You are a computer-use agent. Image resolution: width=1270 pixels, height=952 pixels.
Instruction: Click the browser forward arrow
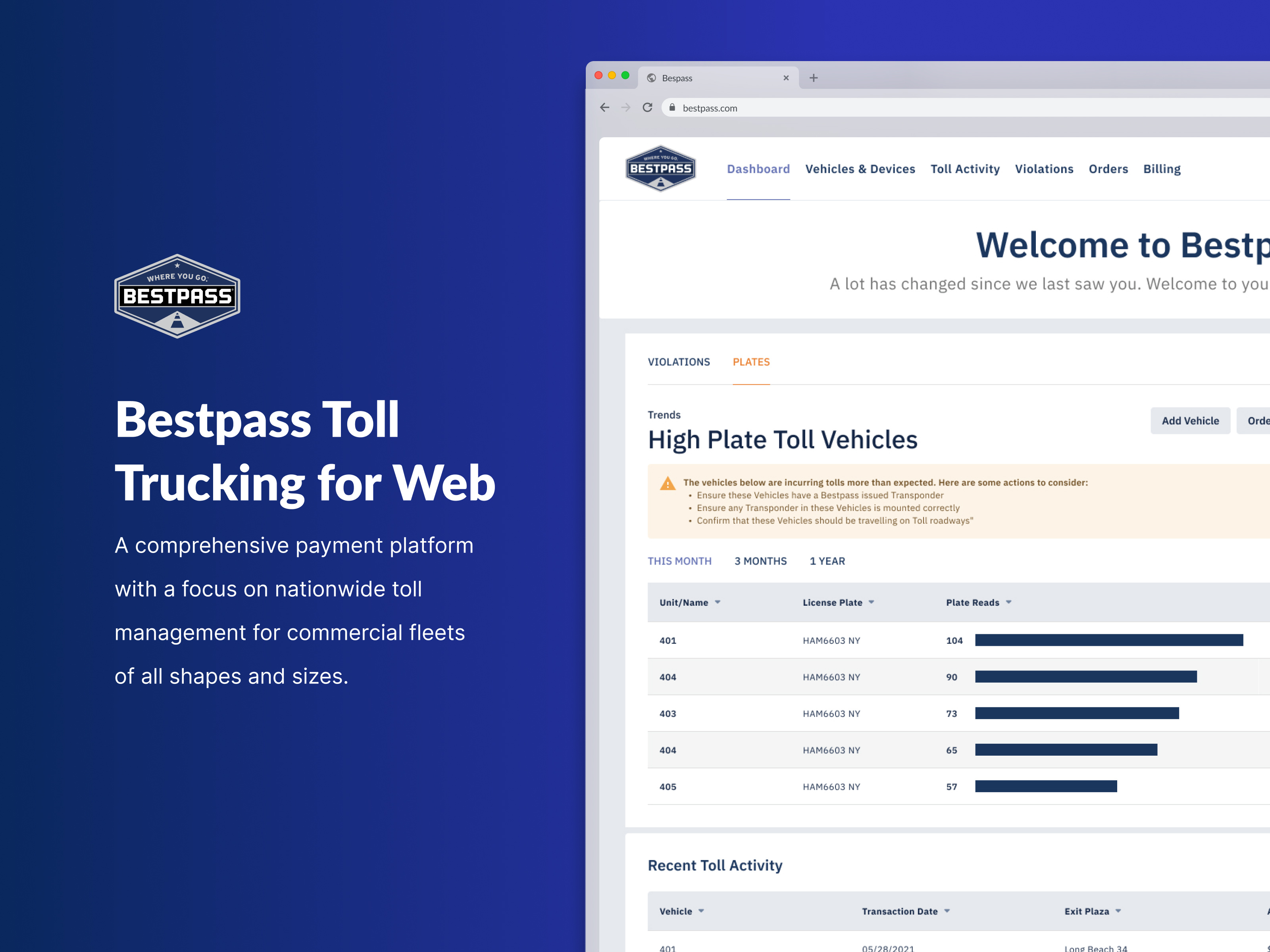(x=626, y=107)
